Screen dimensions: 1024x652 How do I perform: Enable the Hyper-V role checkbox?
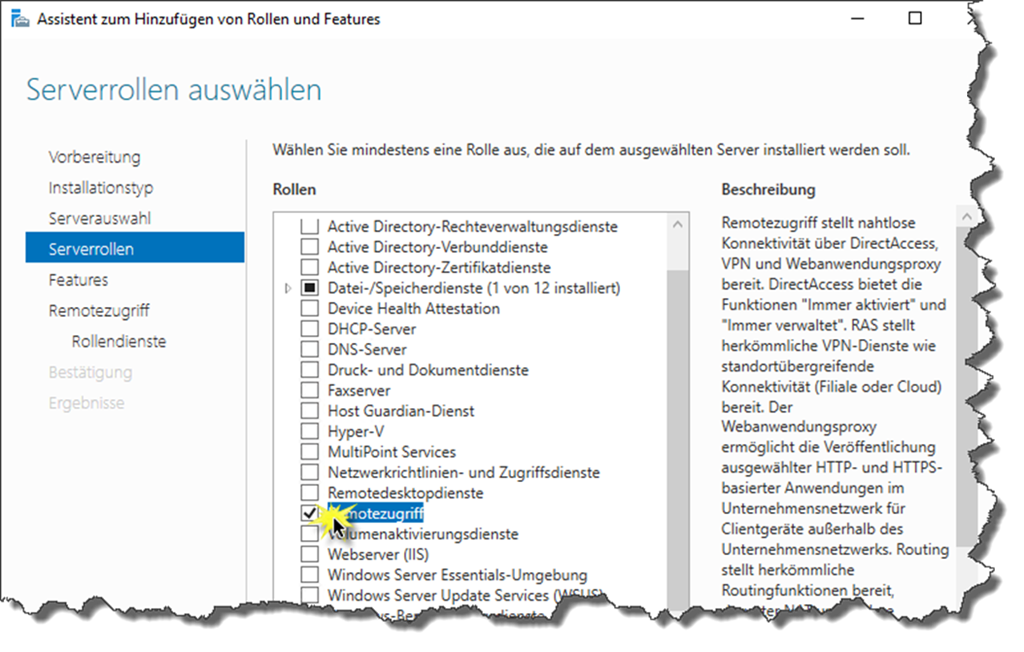[x=310, y=431]
